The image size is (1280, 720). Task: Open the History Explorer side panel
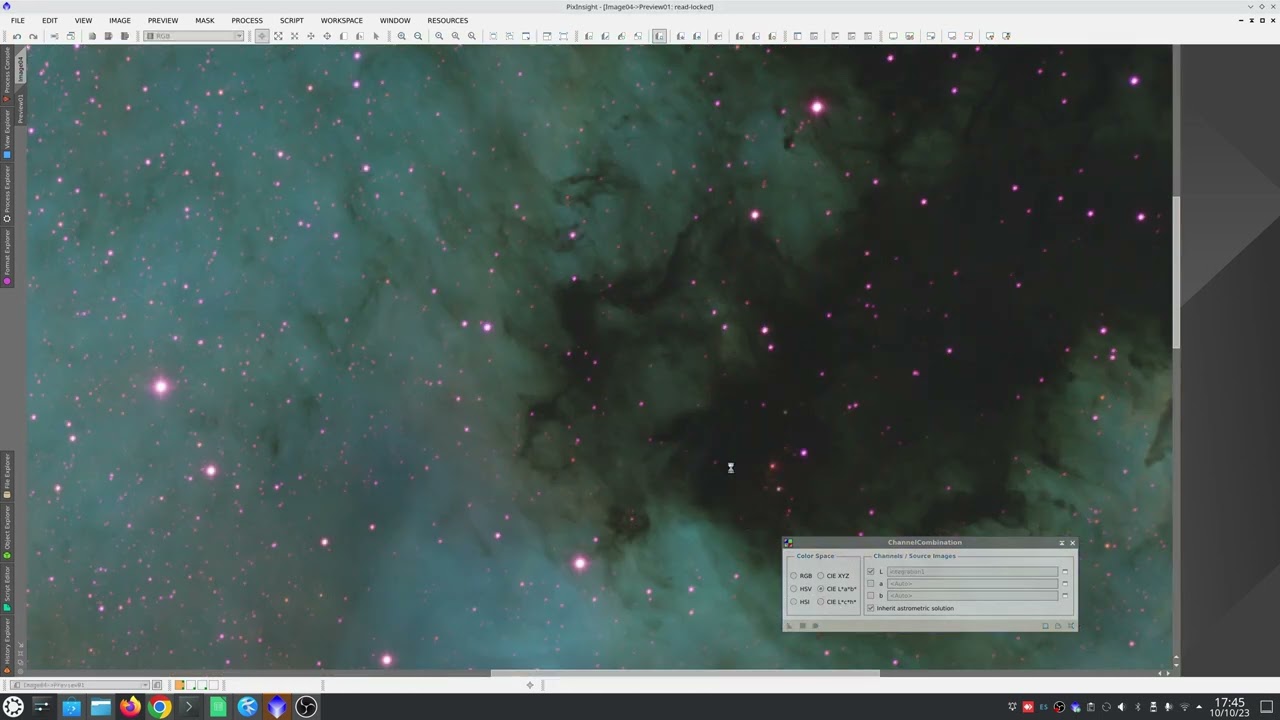7,644
